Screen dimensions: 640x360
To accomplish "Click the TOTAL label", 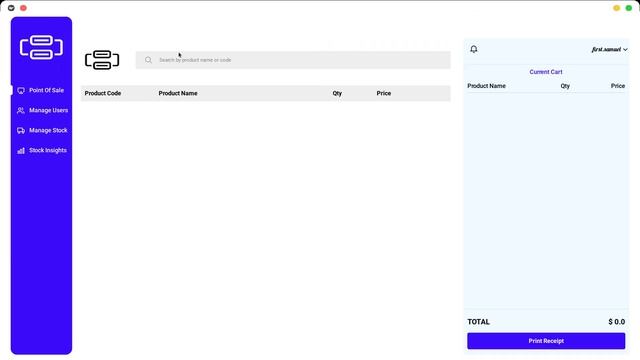I will point(478,322).
